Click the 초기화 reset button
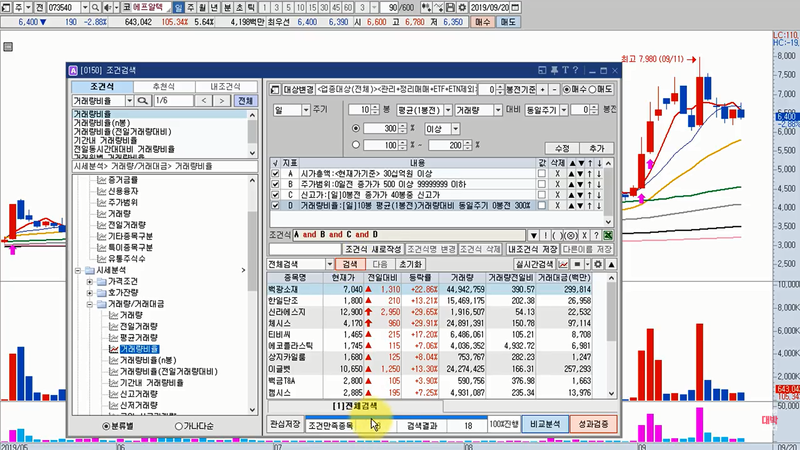Image resolution: width=800 pixels, height=450 pixels. pos(411,264)
